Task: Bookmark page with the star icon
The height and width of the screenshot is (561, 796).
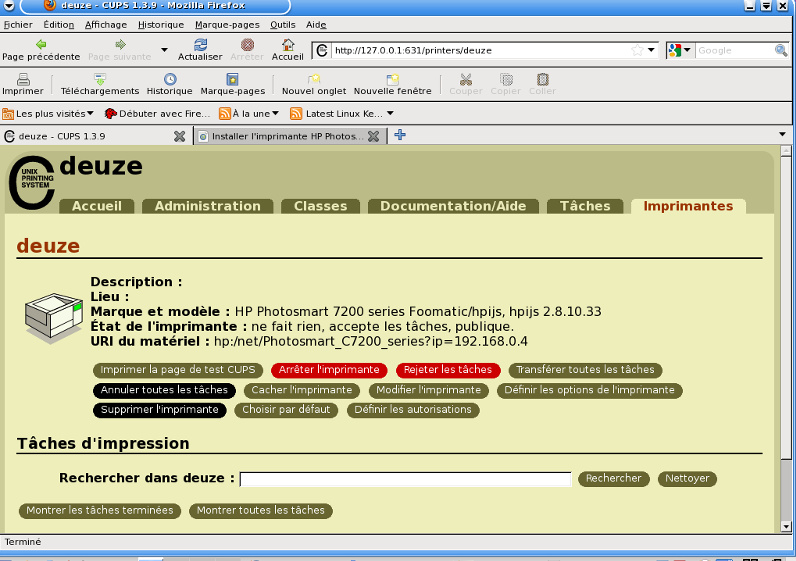Action: pos(637,50)
